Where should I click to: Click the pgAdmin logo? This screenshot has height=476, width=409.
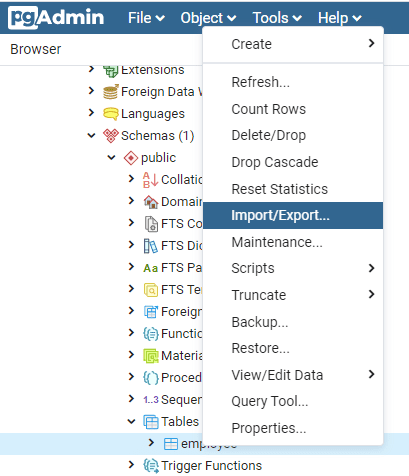pyautogui.click(x=56, y=18)
